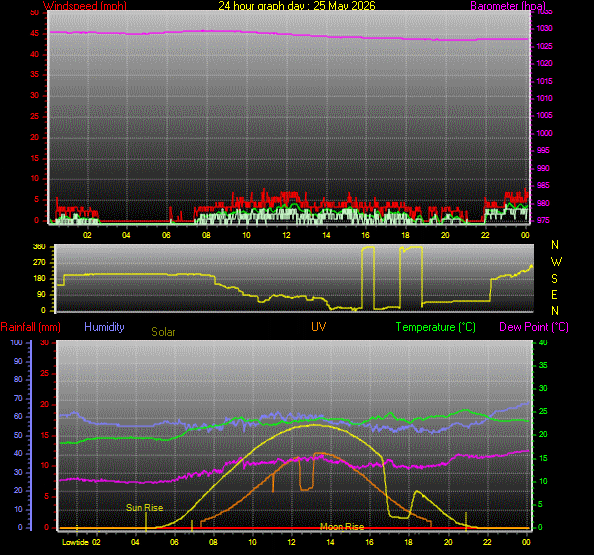Click the Solar legend label
Viewport: 594px width, 555px height.
click(x=163, y=332)
